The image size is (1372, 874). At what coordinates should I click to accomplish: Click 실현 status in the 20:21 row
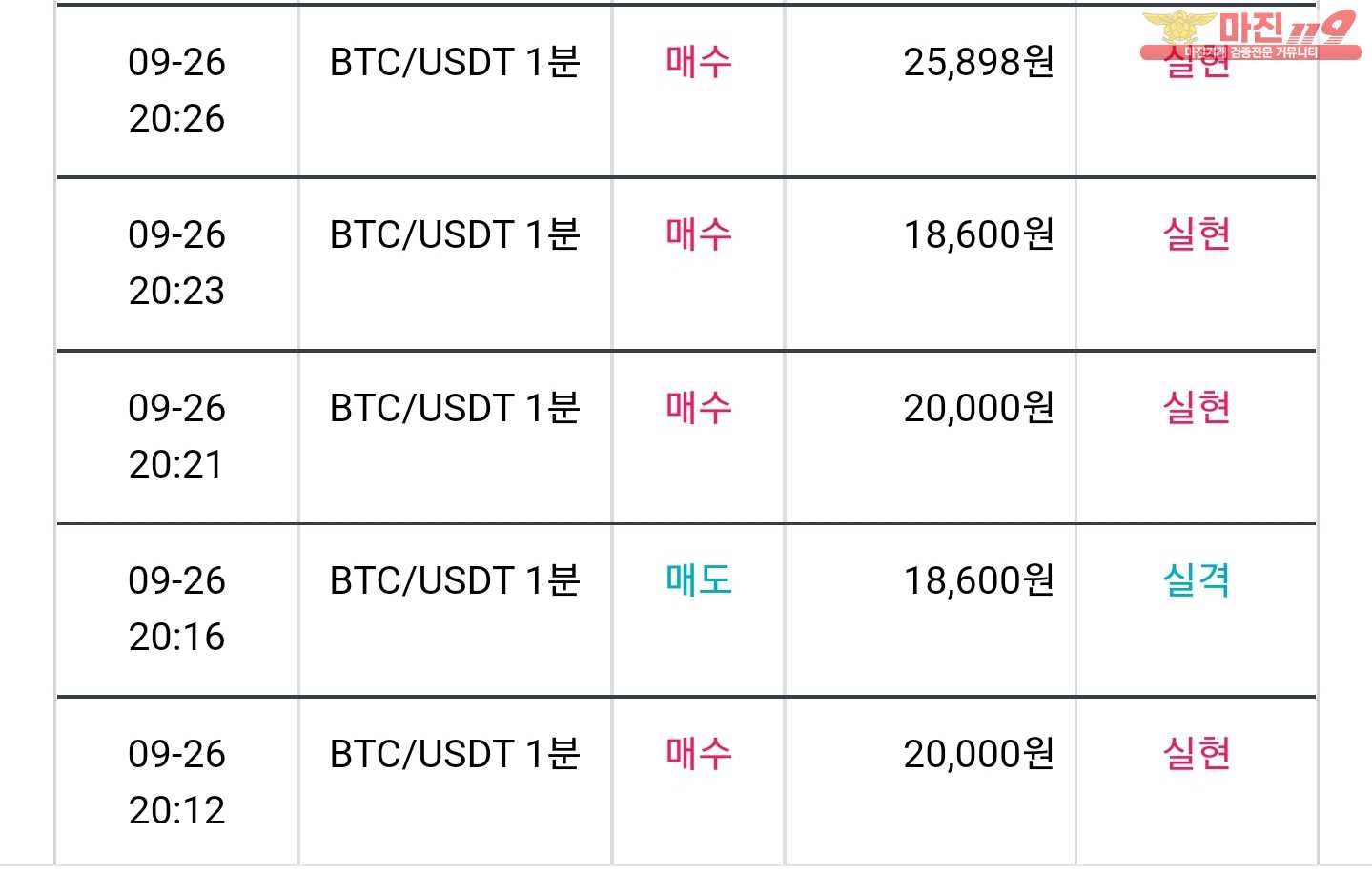tap(1197, 408)
